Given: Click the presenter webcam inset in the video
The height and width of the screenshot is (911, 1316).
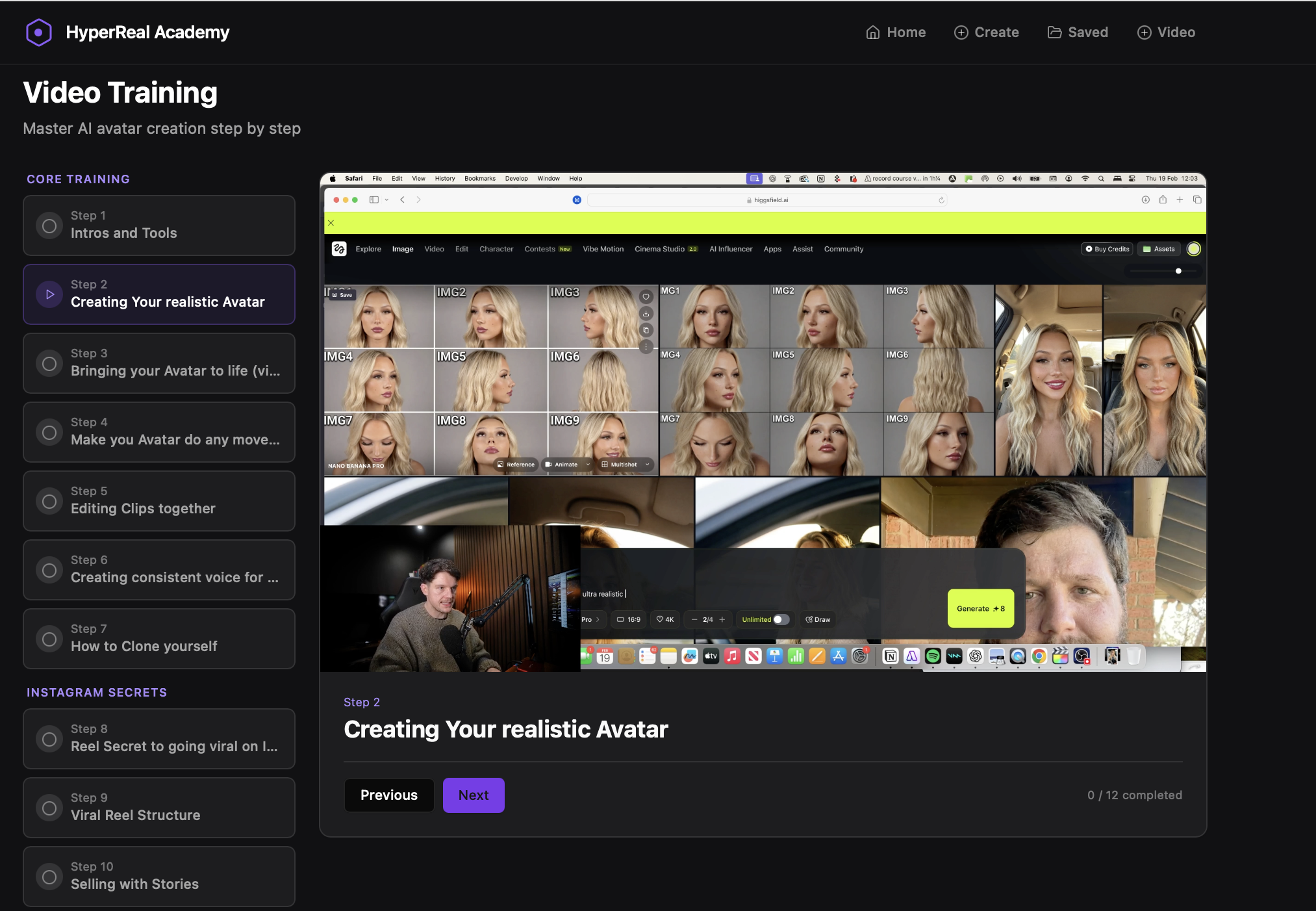Looking at the screenshot, I should click(450, 598).
